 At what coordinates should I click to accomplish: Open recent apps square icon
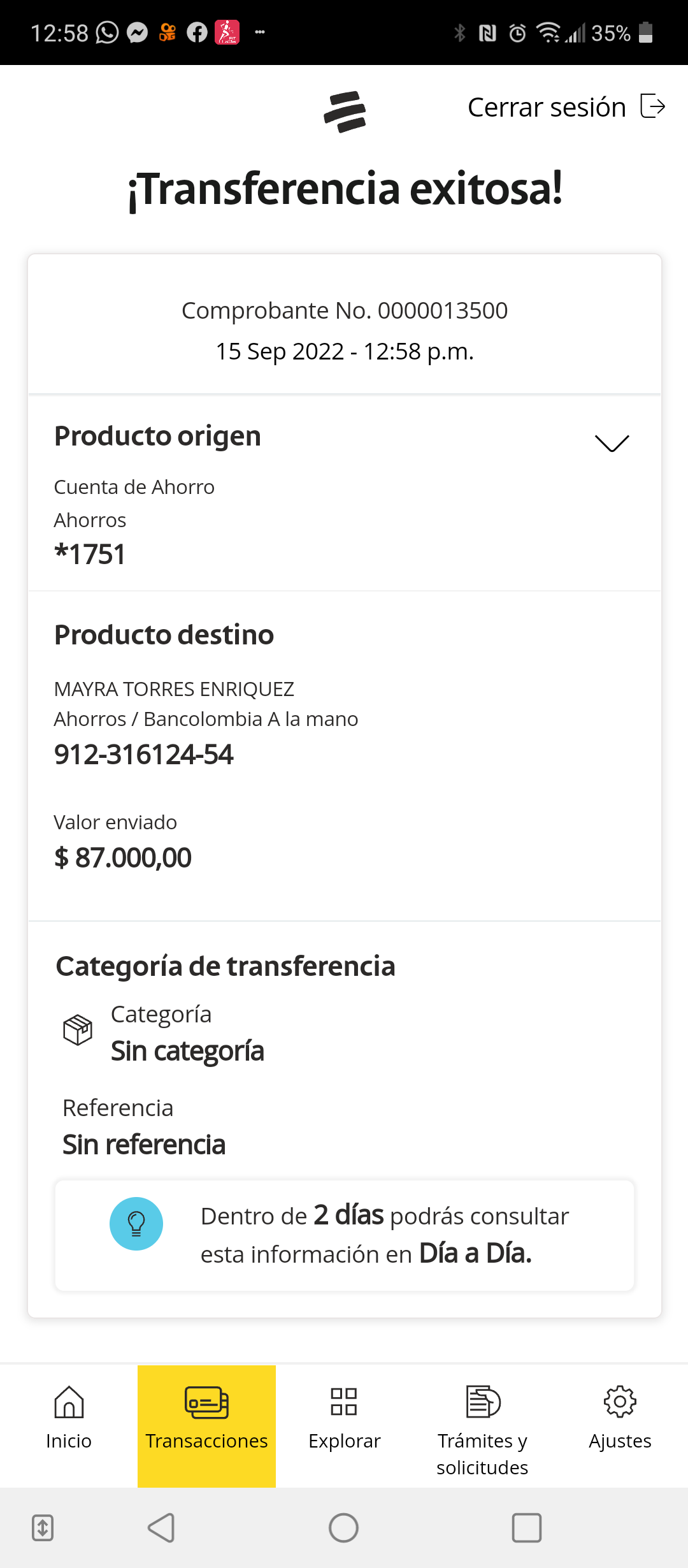pyautogui.click(x=526, y=1527)
